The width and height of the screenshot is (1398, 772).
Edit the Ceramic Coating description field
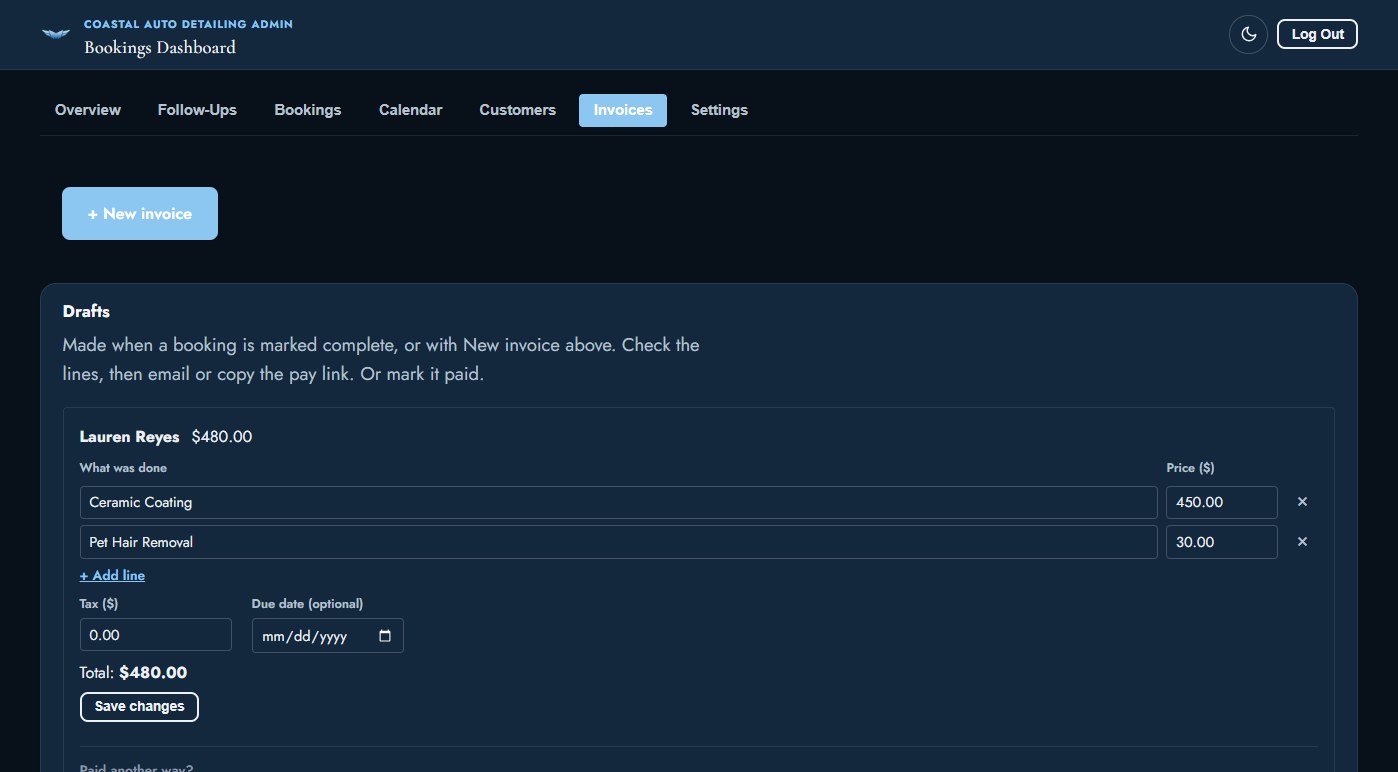tap(618, 502)
